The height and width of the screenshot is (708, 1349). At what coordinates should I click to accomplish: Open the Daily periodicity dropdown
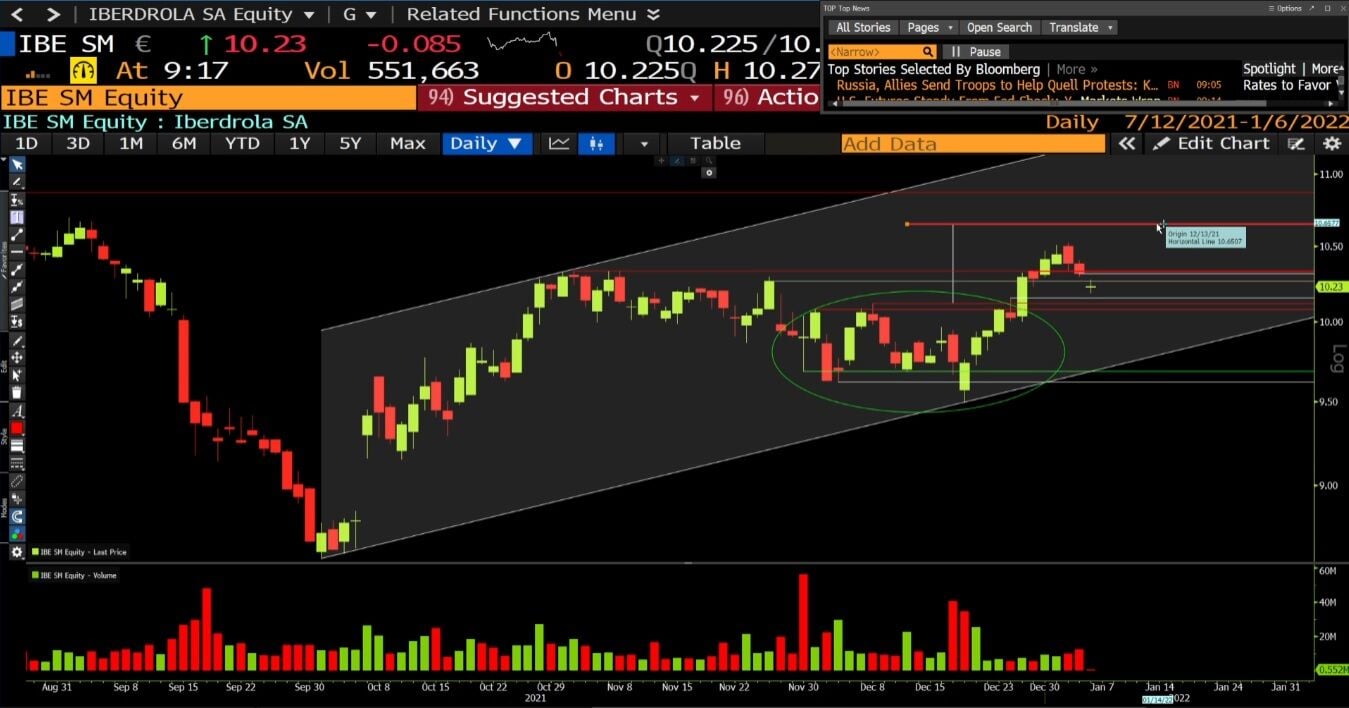pos(485,143)
